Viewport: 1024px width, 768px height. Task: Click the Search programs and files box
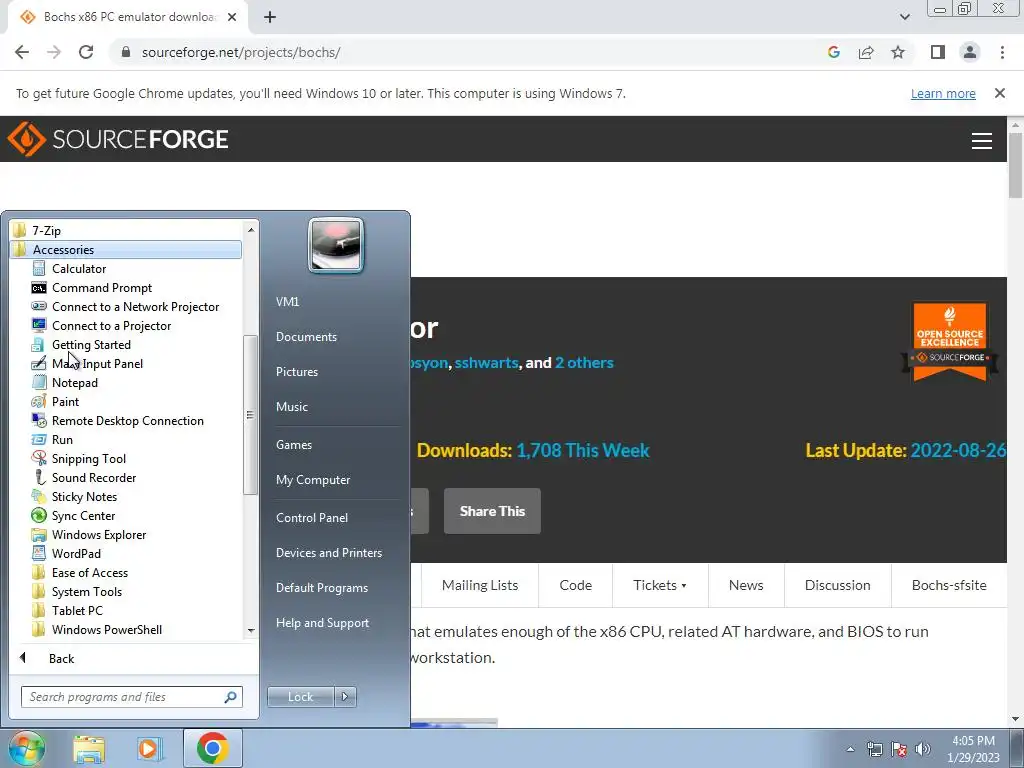coord(131,697)
